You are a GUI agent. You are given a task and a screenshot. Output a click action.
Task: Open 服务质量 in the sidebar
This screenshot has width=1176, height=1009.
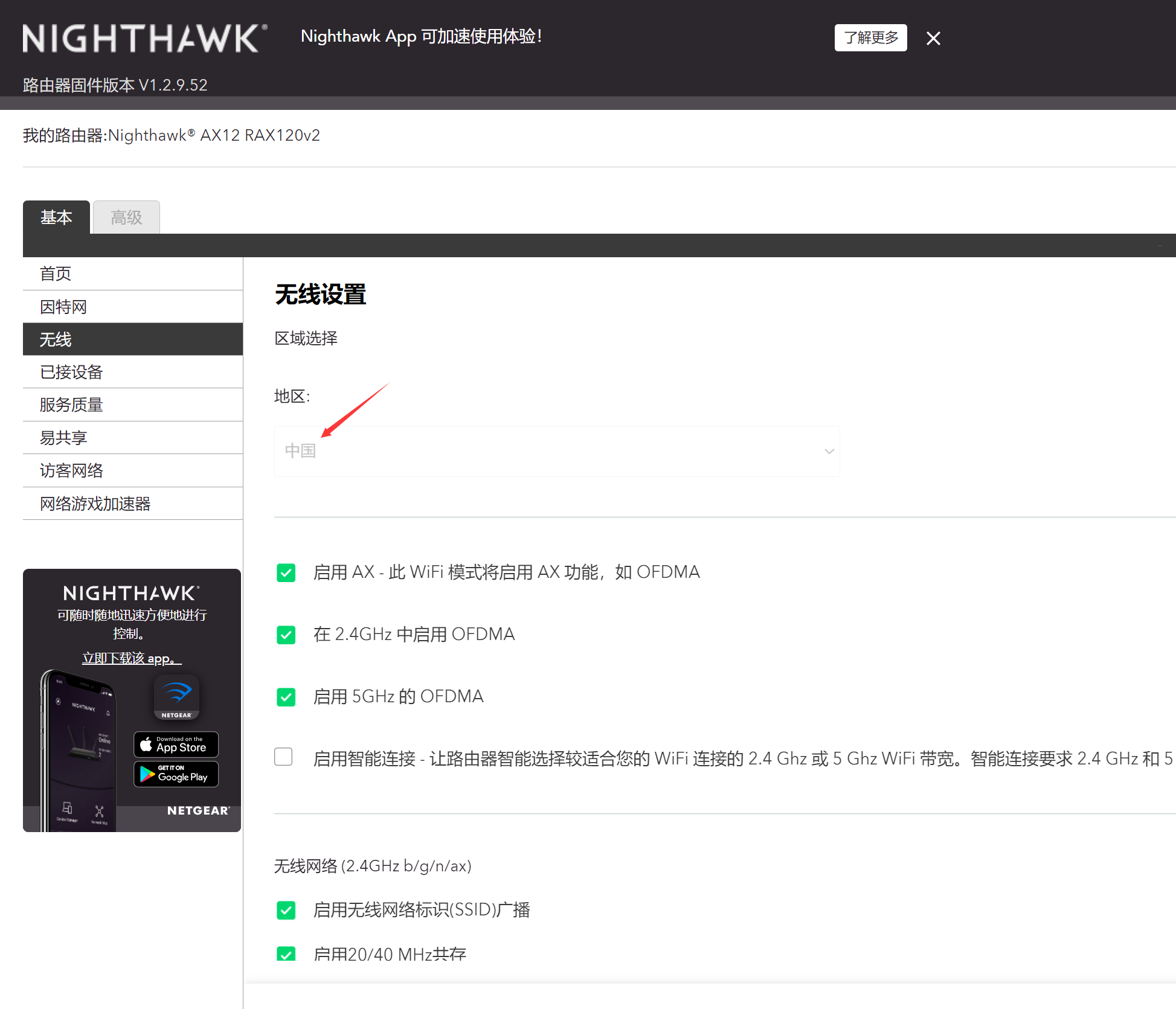(x=133, y=405)
